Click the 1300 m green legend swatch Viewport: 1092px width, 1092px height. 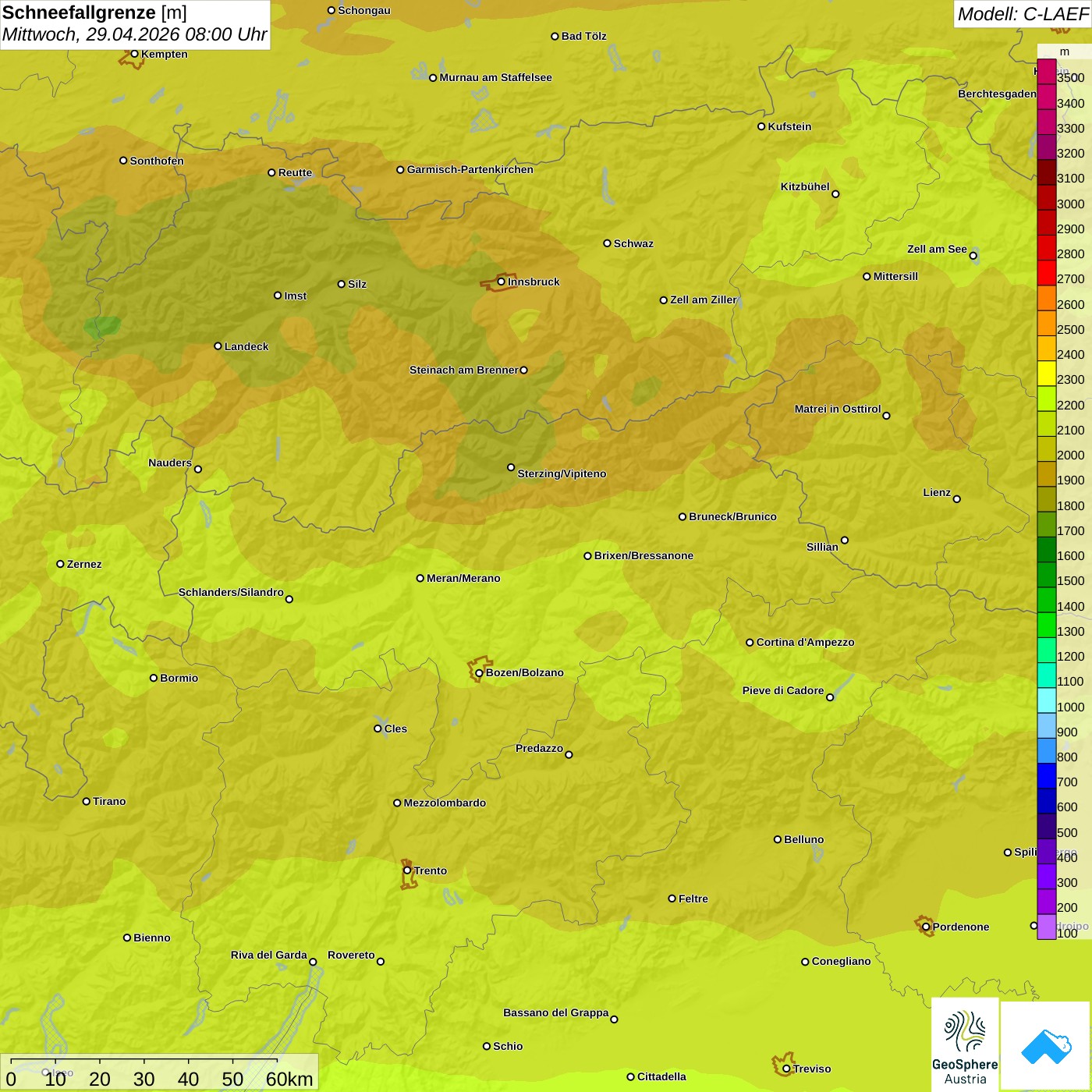coord(1047,625)
